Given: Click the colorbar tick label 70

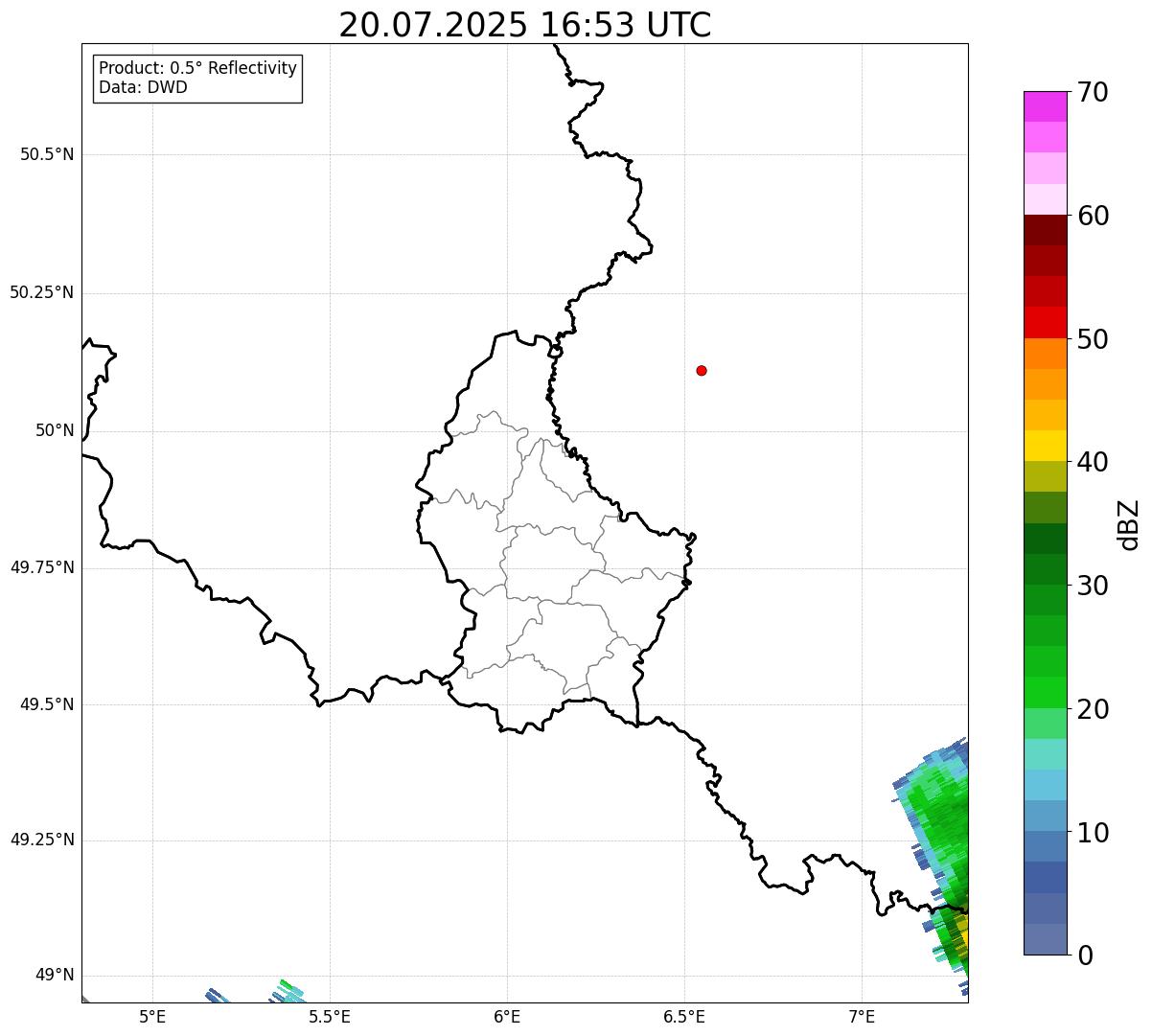Looking at the screenshot, I should pyautogui.click(x=1093, y=92).
